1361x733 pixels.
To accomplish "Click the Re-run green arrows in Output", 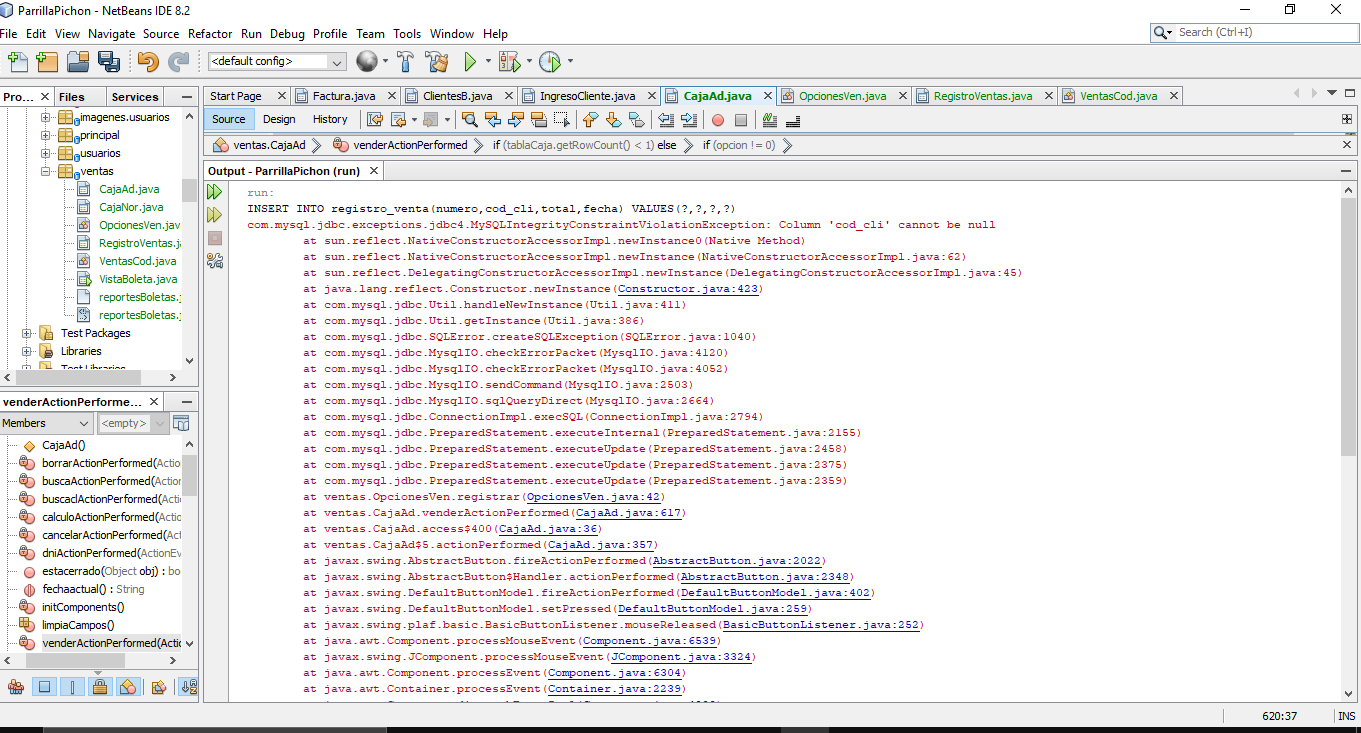I will point(215,192).
